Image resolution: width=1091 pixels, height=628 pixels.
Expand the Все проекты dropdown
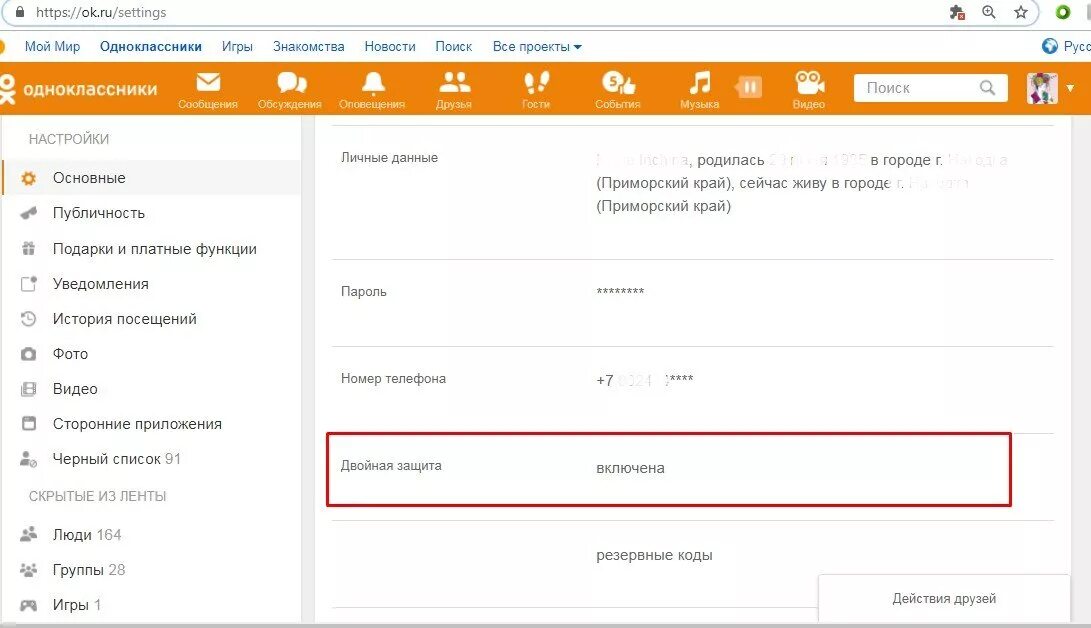tap(536, 47)
